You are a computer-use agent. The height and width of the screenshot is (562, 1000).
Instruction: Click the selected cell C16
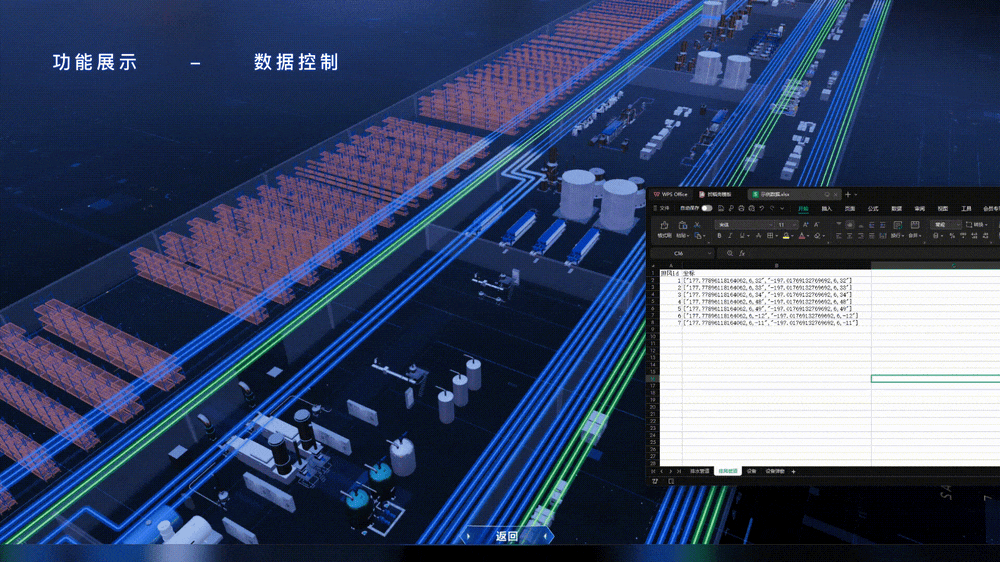pos(936,378)
